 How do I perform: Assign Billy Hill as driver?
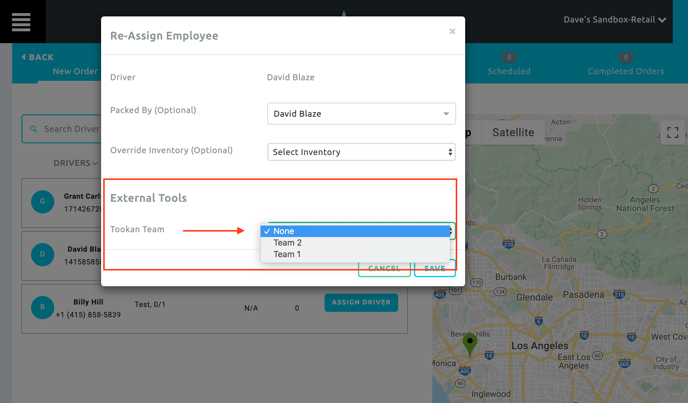tap(361, 302)
